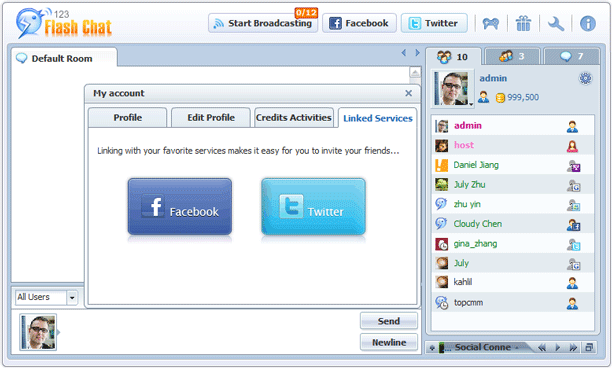Click the small gear icon left of media bar
The image size is (612, 368).
pos(432,348)
